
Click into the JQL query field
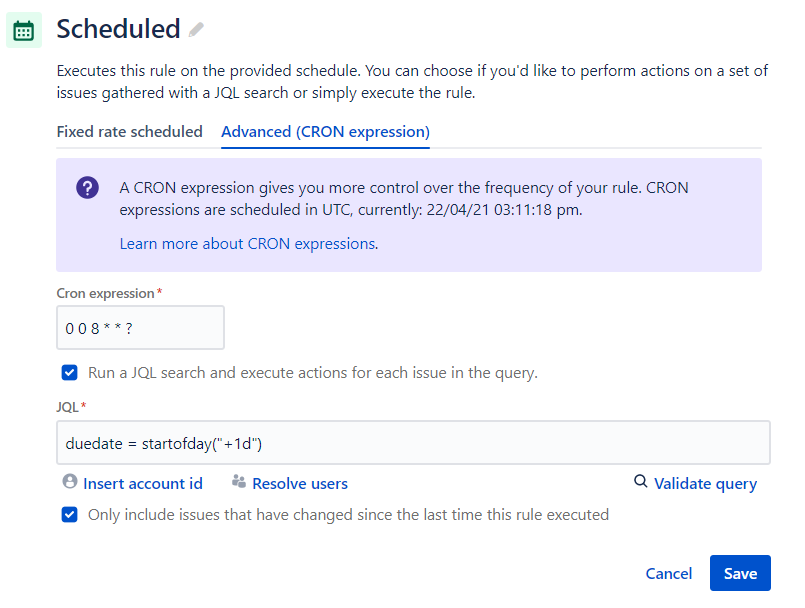click(x=413, y=443)
